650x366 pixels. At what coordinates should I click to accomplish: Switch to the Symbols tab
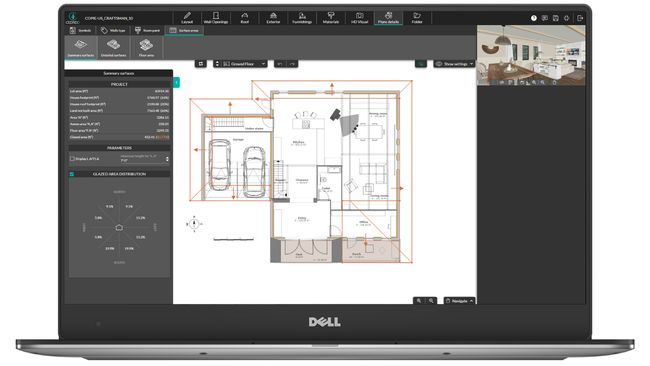80,30
